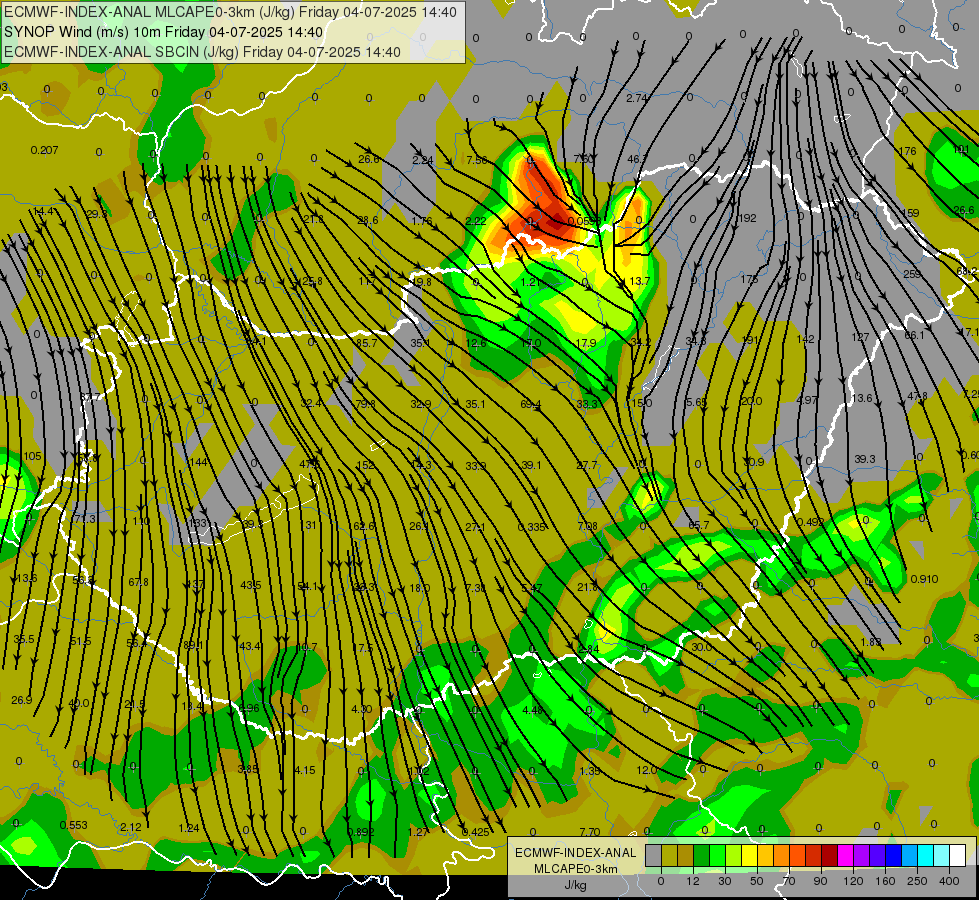Screen dimensions: 979x900
Task: Click the map value 0.207
Action: tap(44, 150)
